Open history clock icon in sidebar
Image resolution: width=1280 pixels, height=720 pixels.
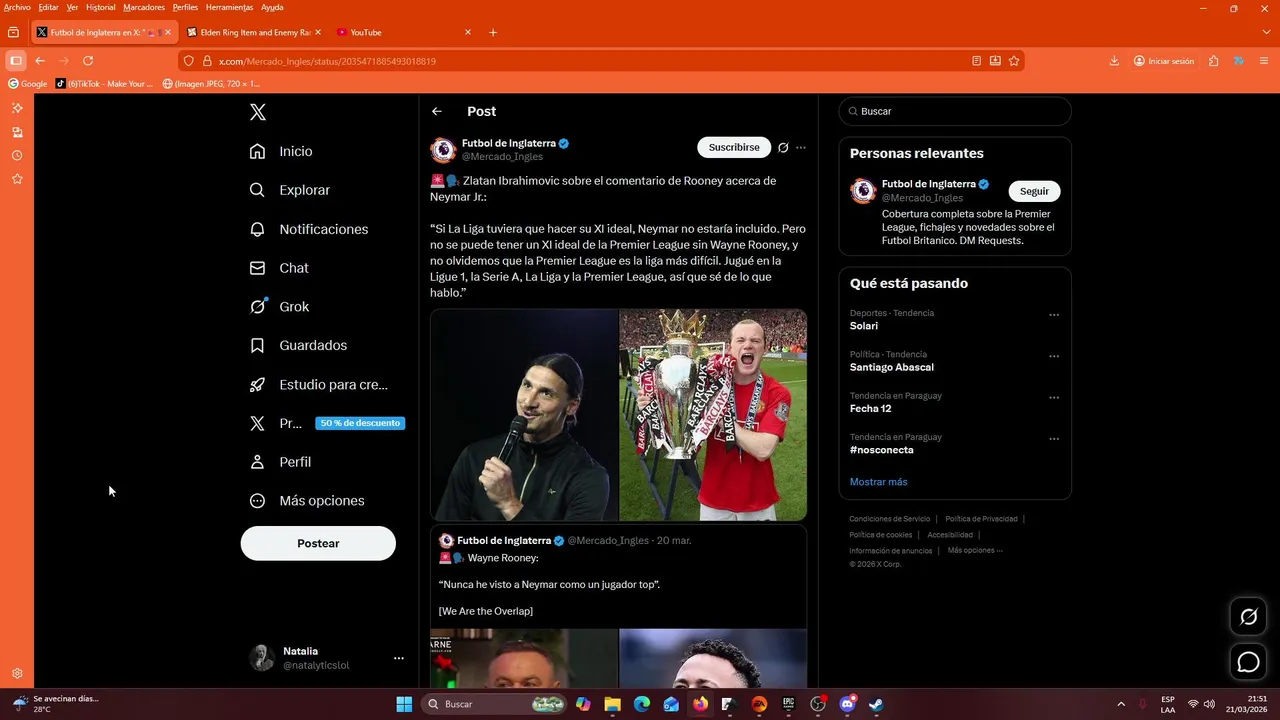[x=17, y=155]
